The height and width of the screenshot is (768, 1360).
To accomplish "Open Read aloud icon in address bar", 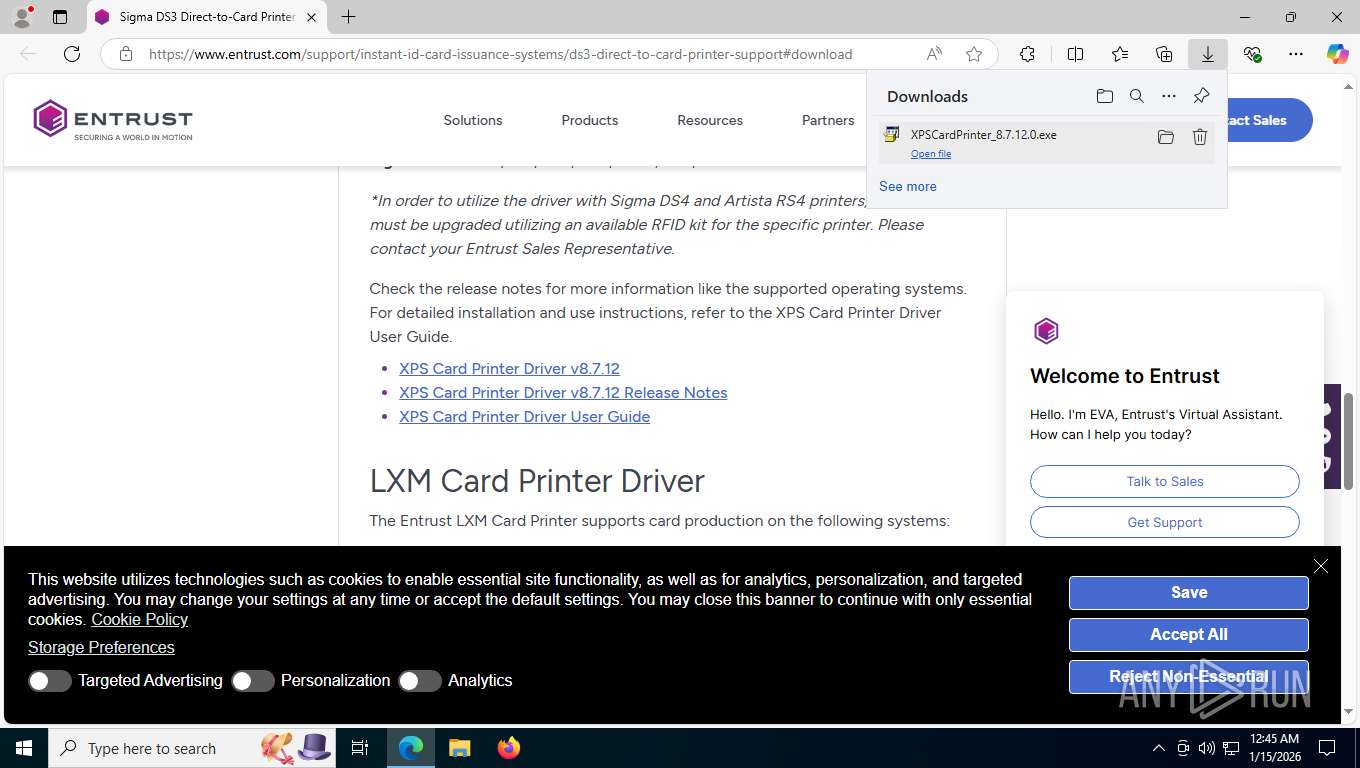I will (x=934, y=54).
